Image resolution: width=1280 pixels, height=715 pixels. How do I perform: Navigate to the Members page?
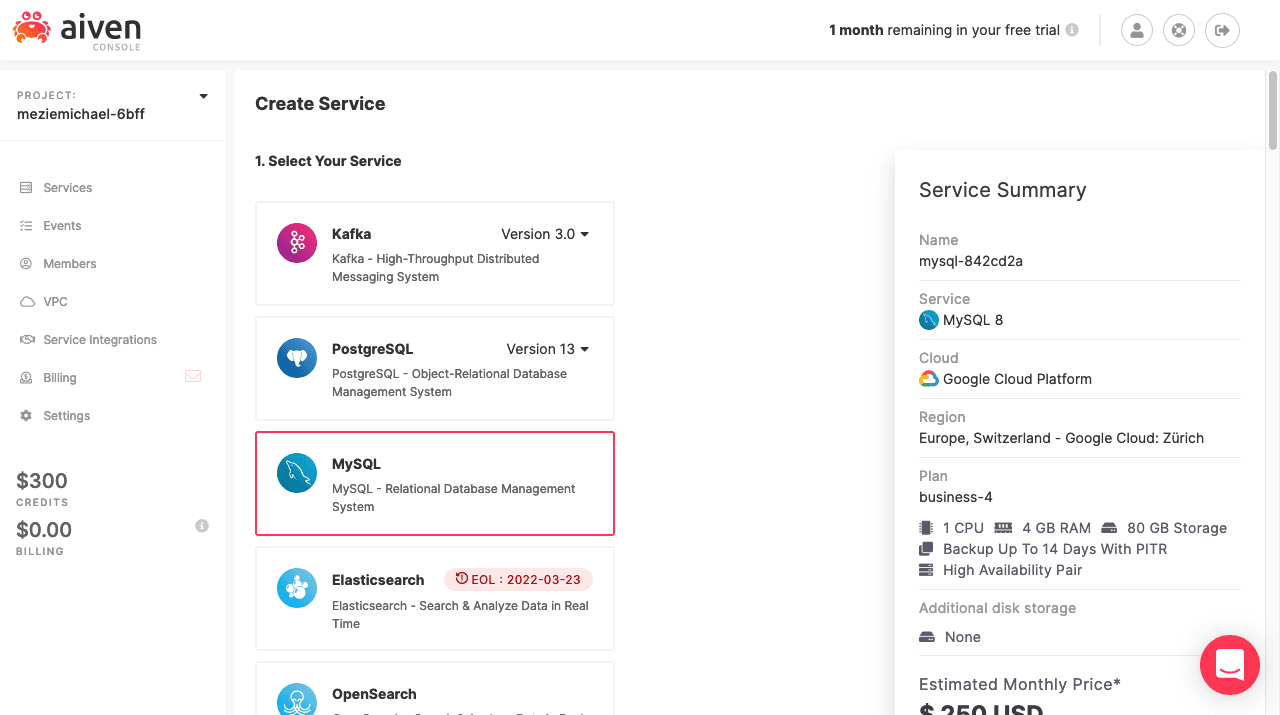pos(69,264)
